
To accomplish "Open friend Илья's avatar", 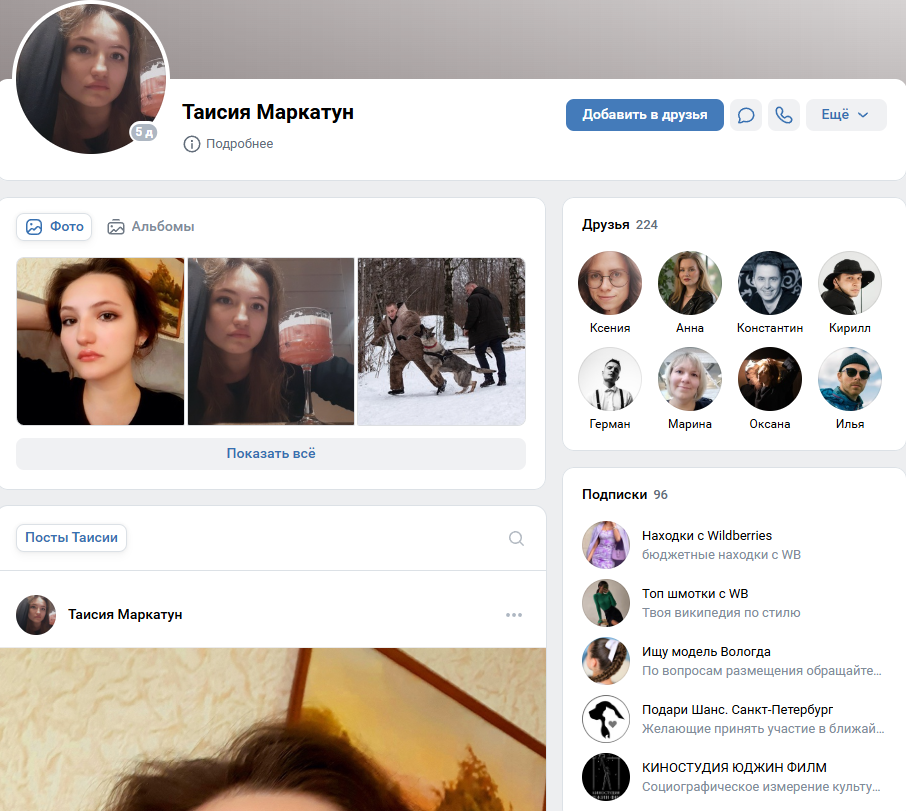I will click(x=849, y=379).
